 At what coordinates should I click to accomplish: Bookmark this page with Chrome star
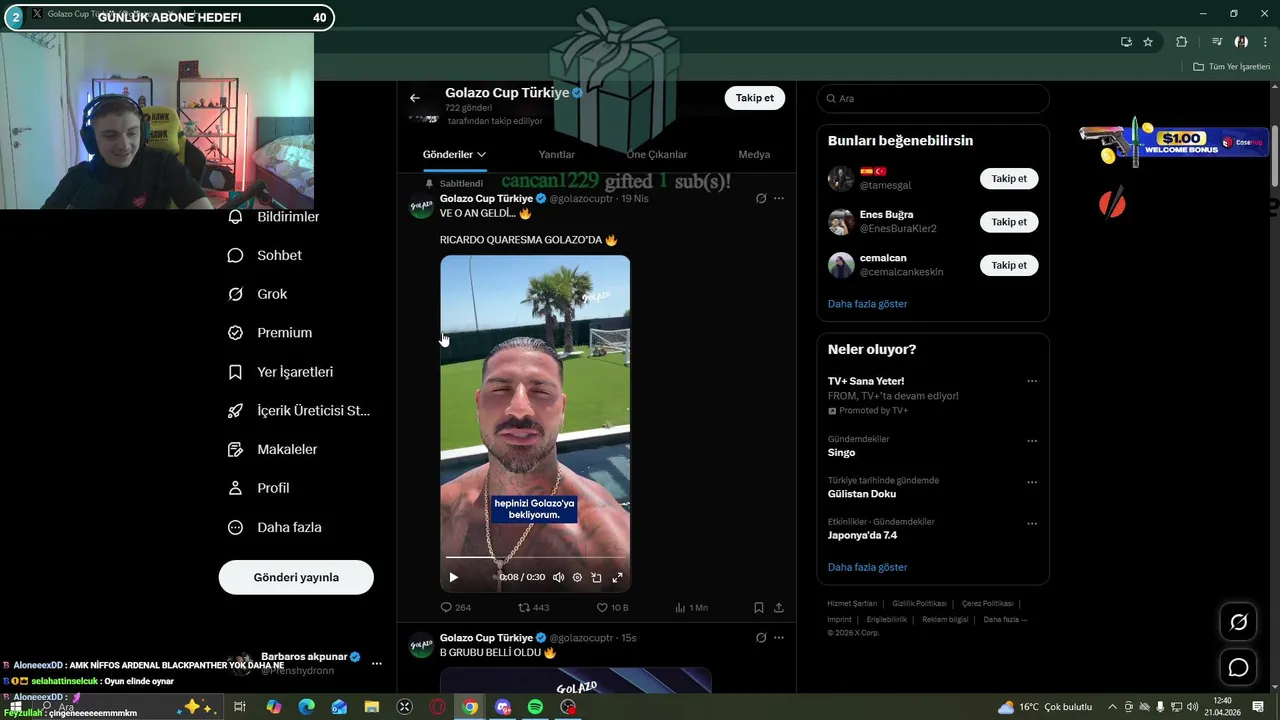pos(1148,42)
